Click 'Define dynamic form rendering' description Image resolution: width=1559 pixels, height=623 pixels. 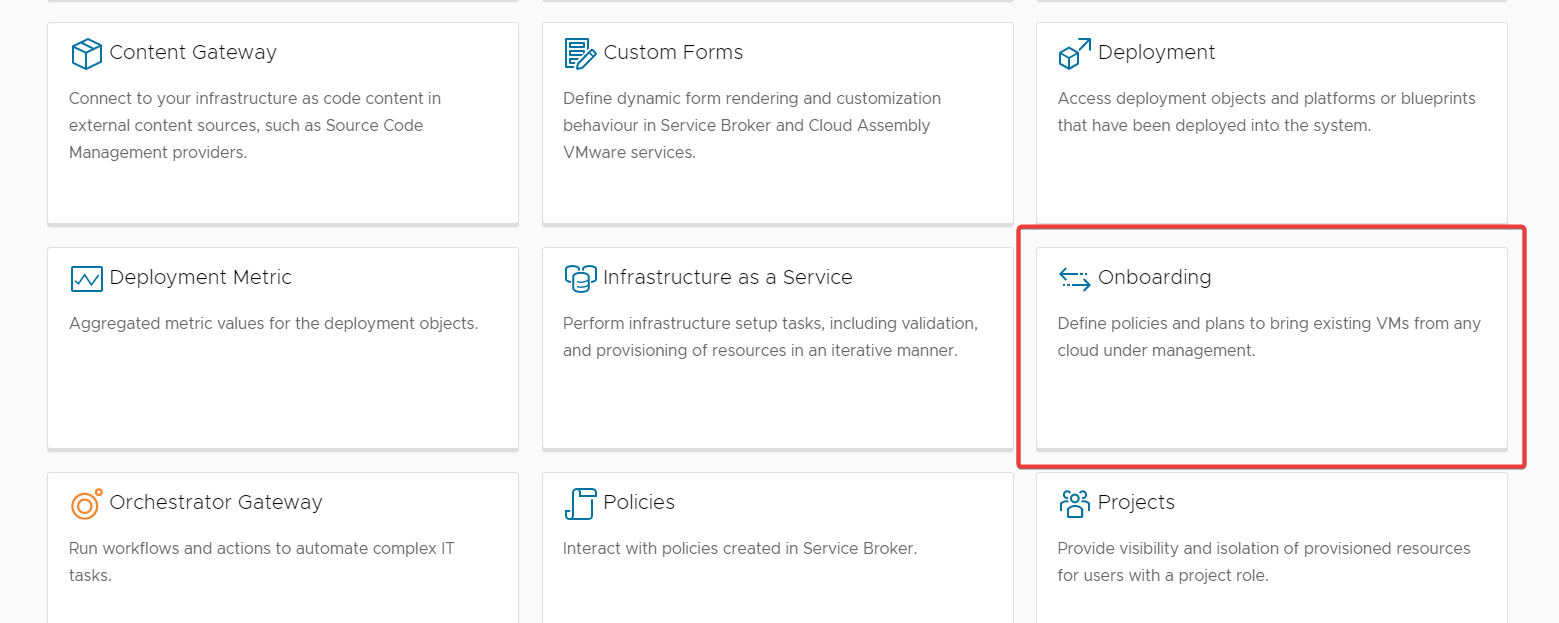[752, 125]
